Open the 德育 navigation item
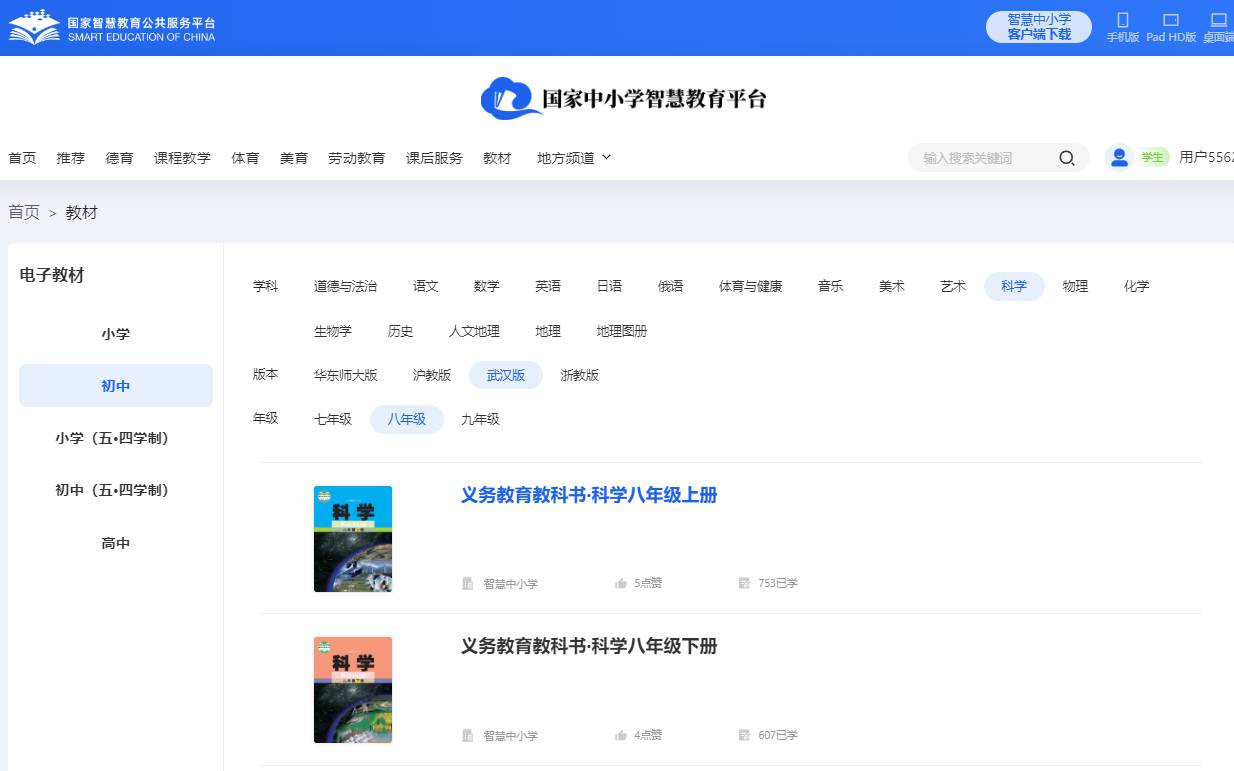Image resolution: width=1234 pixels, height=771 pixels. 120,158
